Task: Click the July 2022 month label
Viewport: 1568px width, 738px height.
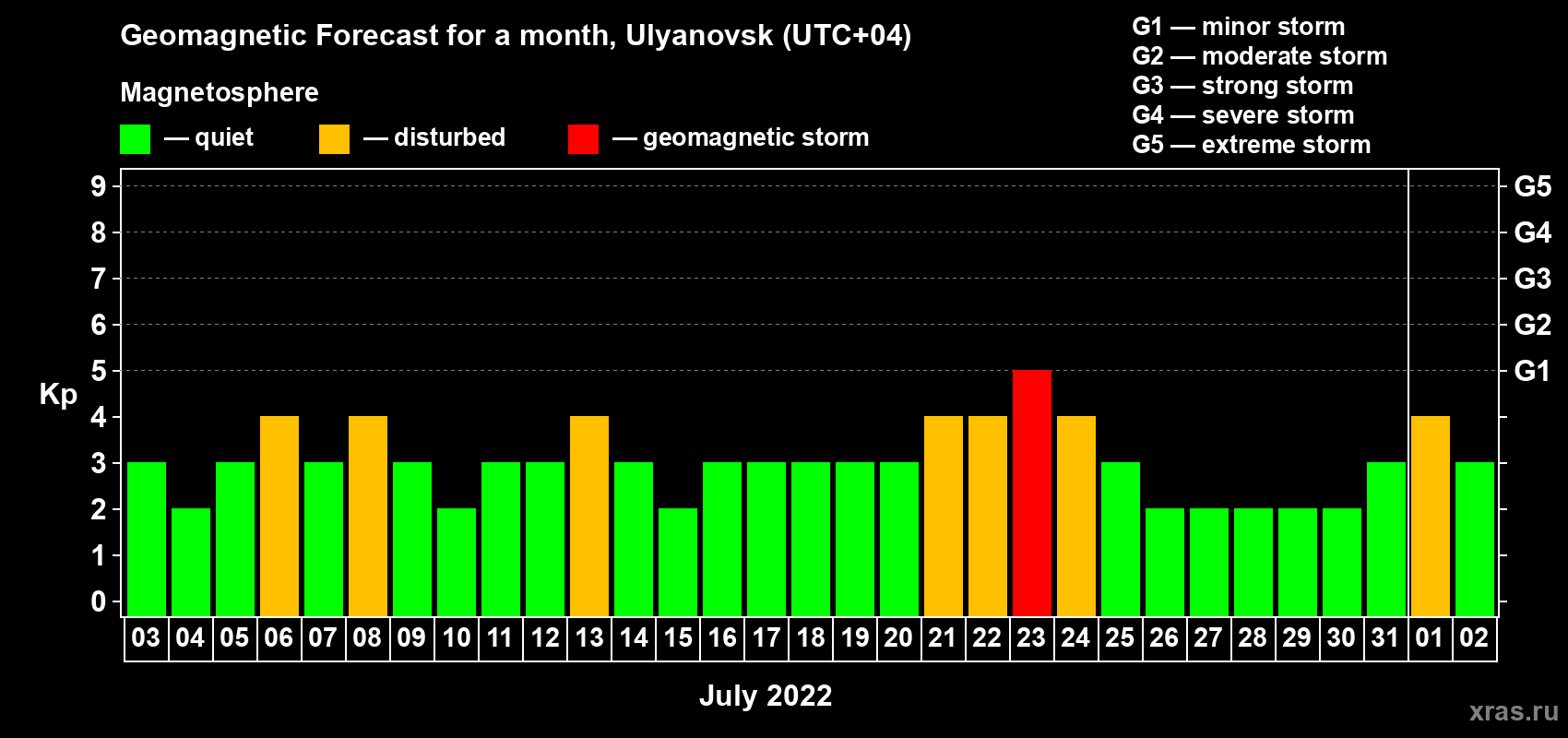Action: 765,696
